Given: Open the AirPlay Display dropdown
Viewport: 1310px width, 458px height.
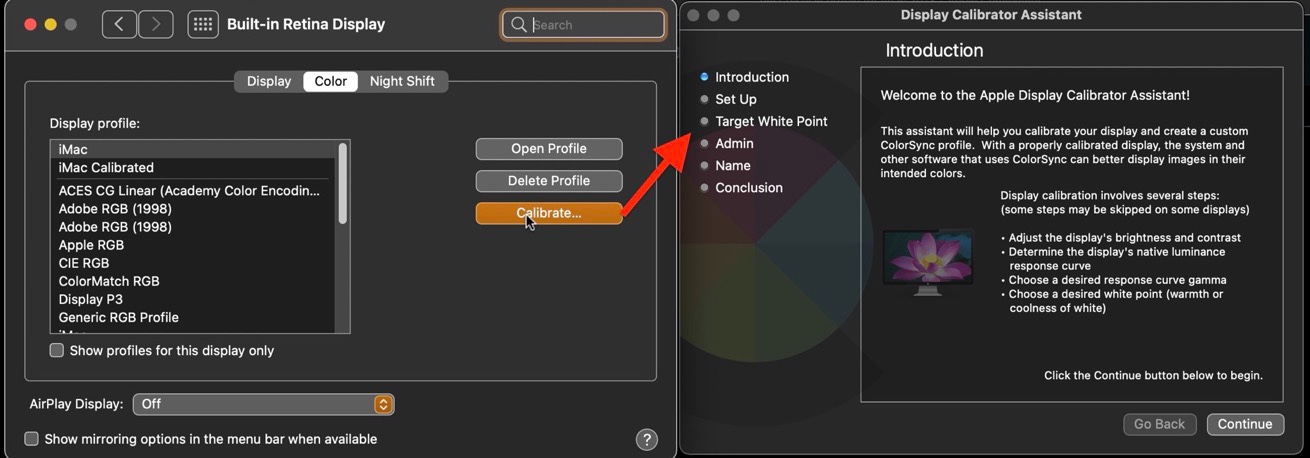Looking at the screenshot, I should pos(263,404).
